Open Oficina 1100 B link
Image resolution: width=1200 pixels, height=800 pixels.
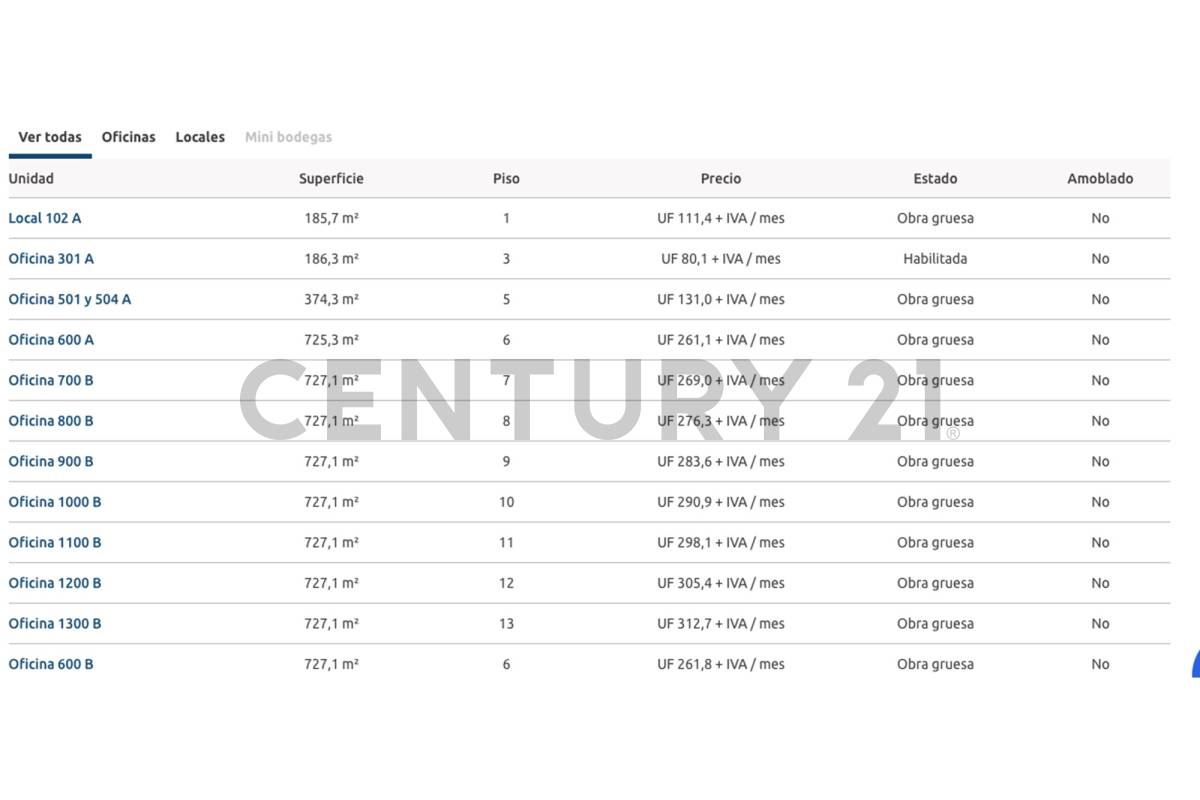[55, 542]
